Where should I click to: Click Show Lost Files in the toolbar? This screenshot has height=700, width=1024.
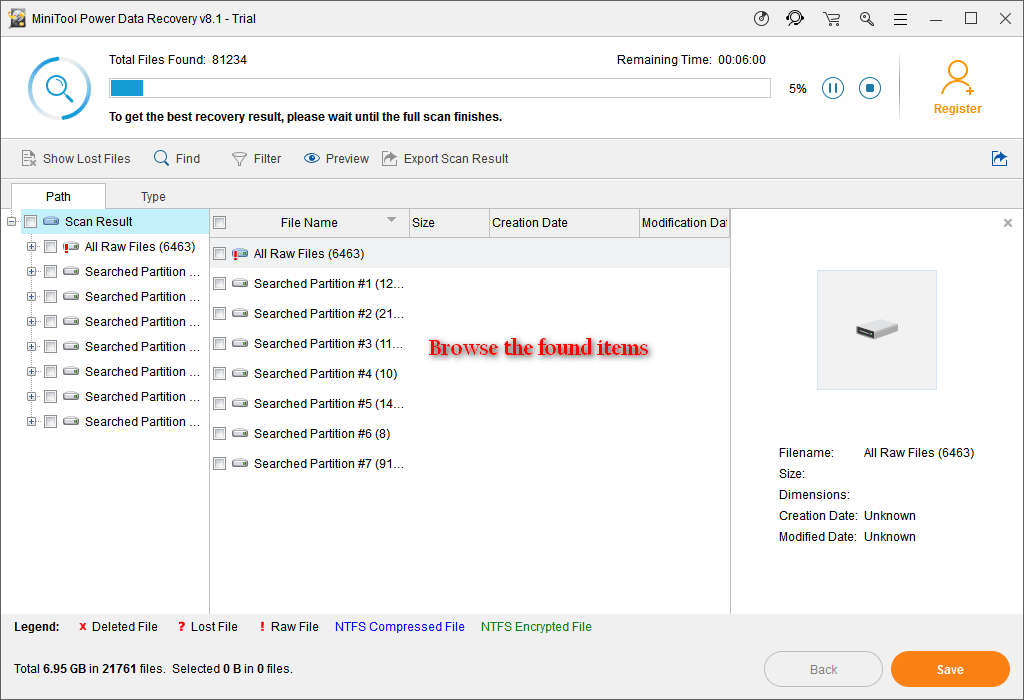(x=76, y=159)
